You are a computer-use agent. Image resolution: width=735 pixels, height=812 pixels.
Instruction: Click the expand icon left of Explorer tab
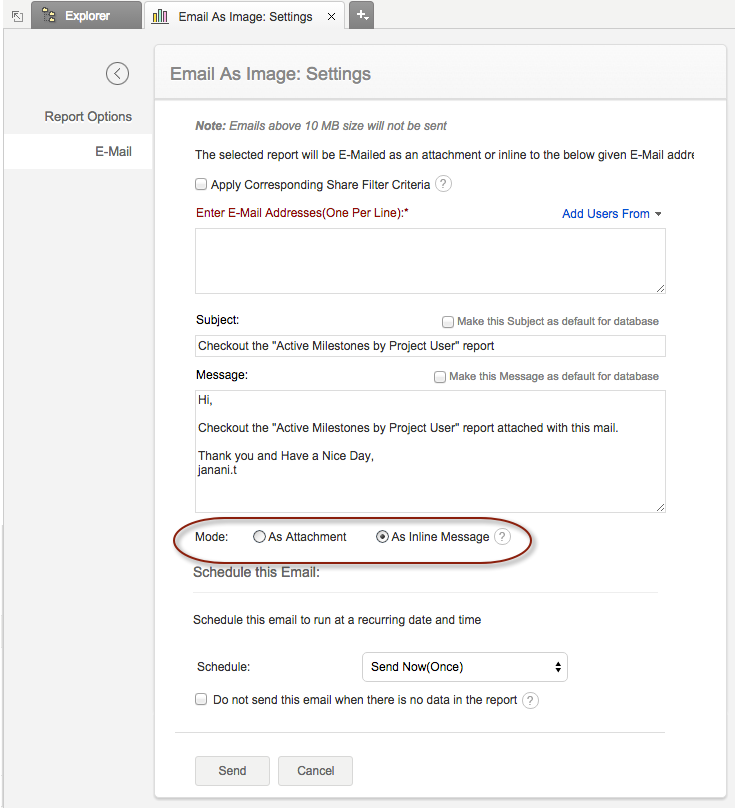[17, 17]
